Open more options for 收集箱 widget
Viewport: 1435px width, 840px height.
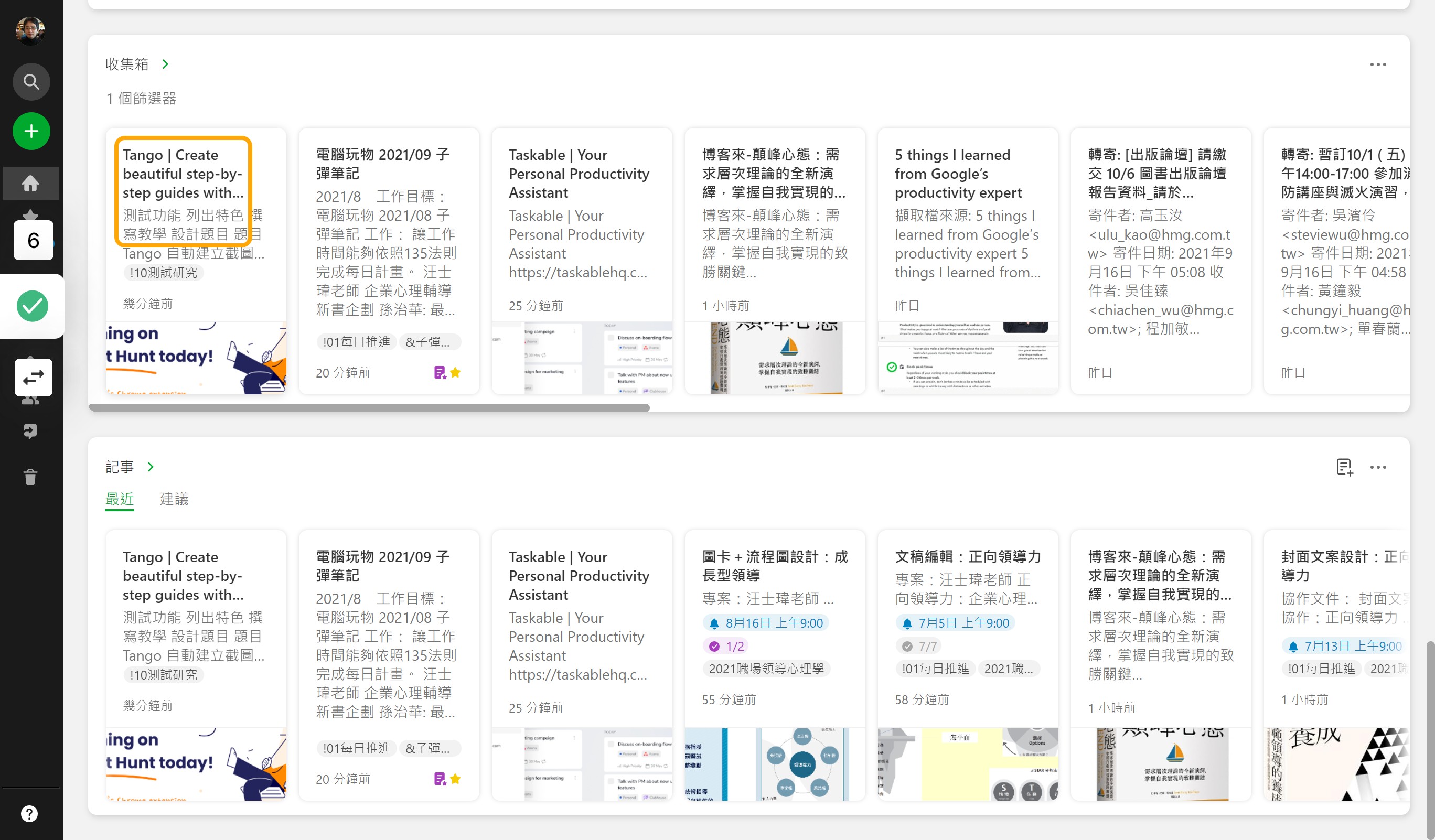pos(1378,64)
